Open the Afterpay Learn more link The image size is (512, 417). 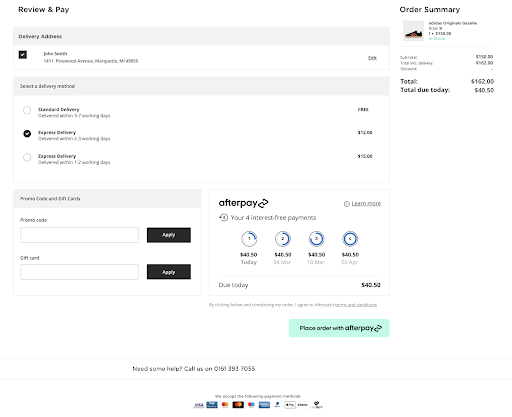point(366,203)
